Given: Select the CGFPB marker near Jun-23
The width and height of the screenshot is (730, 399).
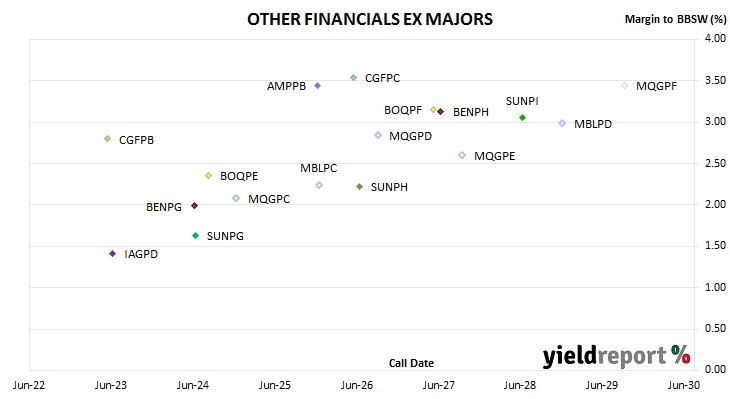Looking at the screenshot, I should [108, 139].
